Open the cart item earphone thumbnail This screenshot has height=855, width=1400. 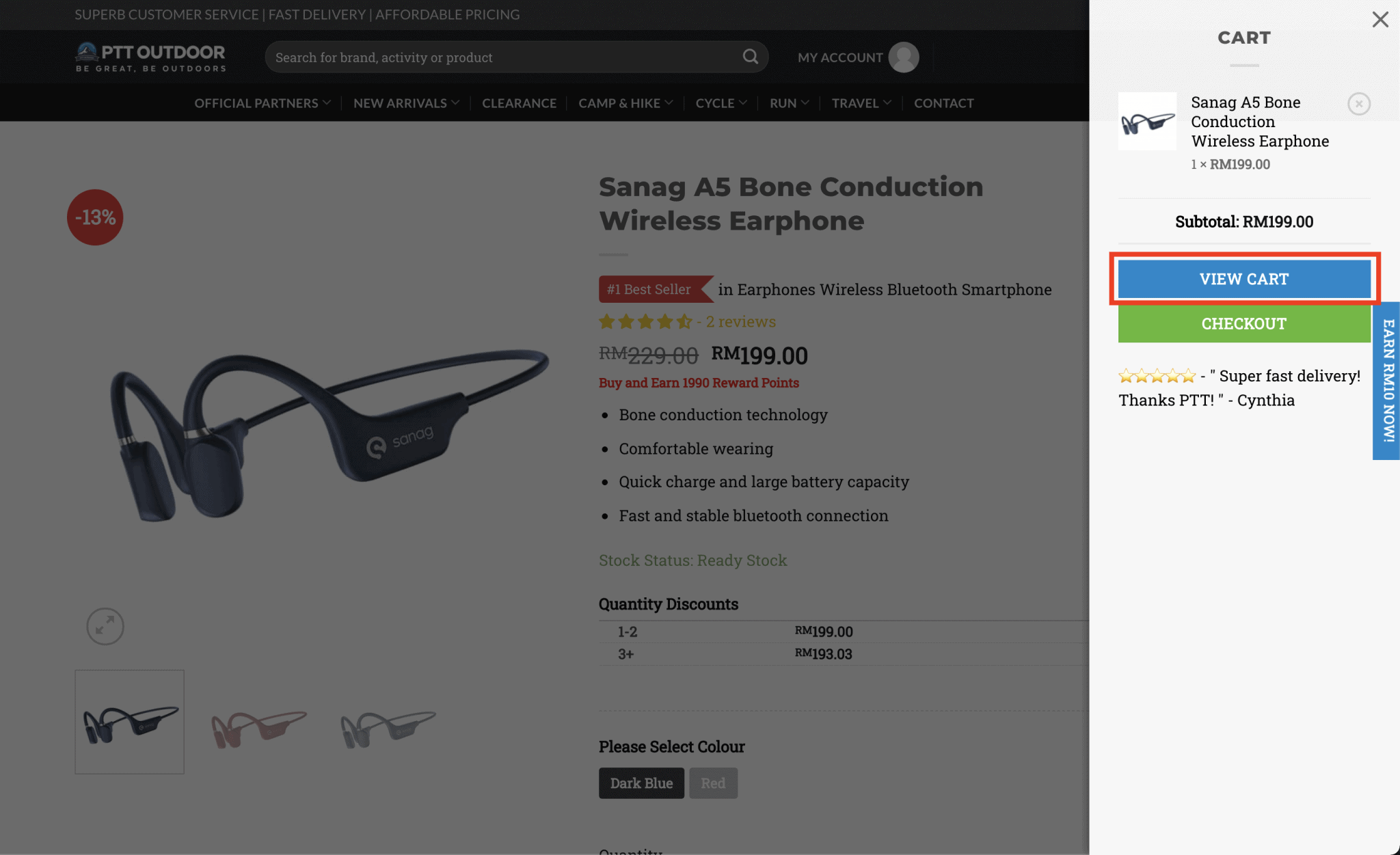coord(1147,122)
